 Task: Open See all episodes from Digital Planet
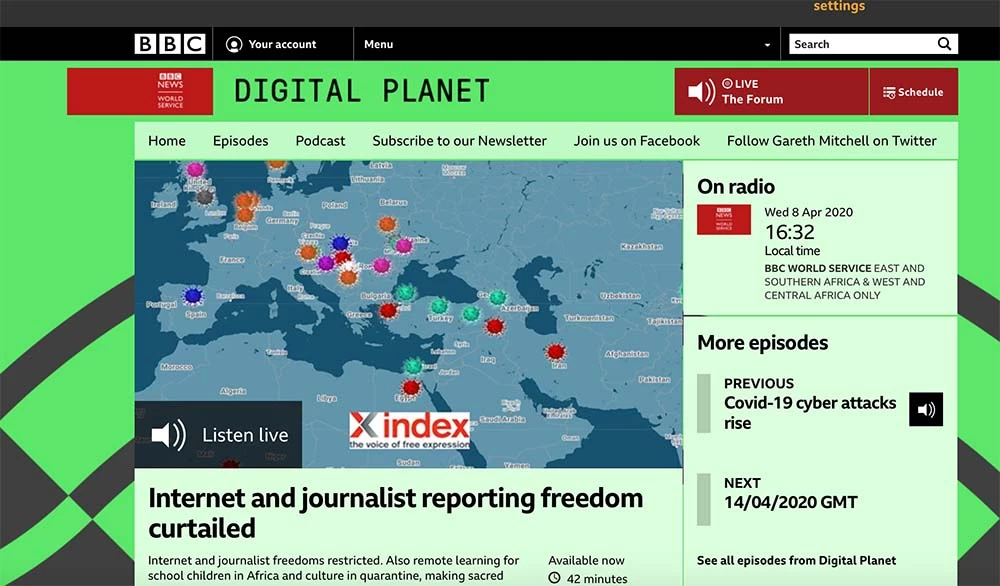(796, 560)
